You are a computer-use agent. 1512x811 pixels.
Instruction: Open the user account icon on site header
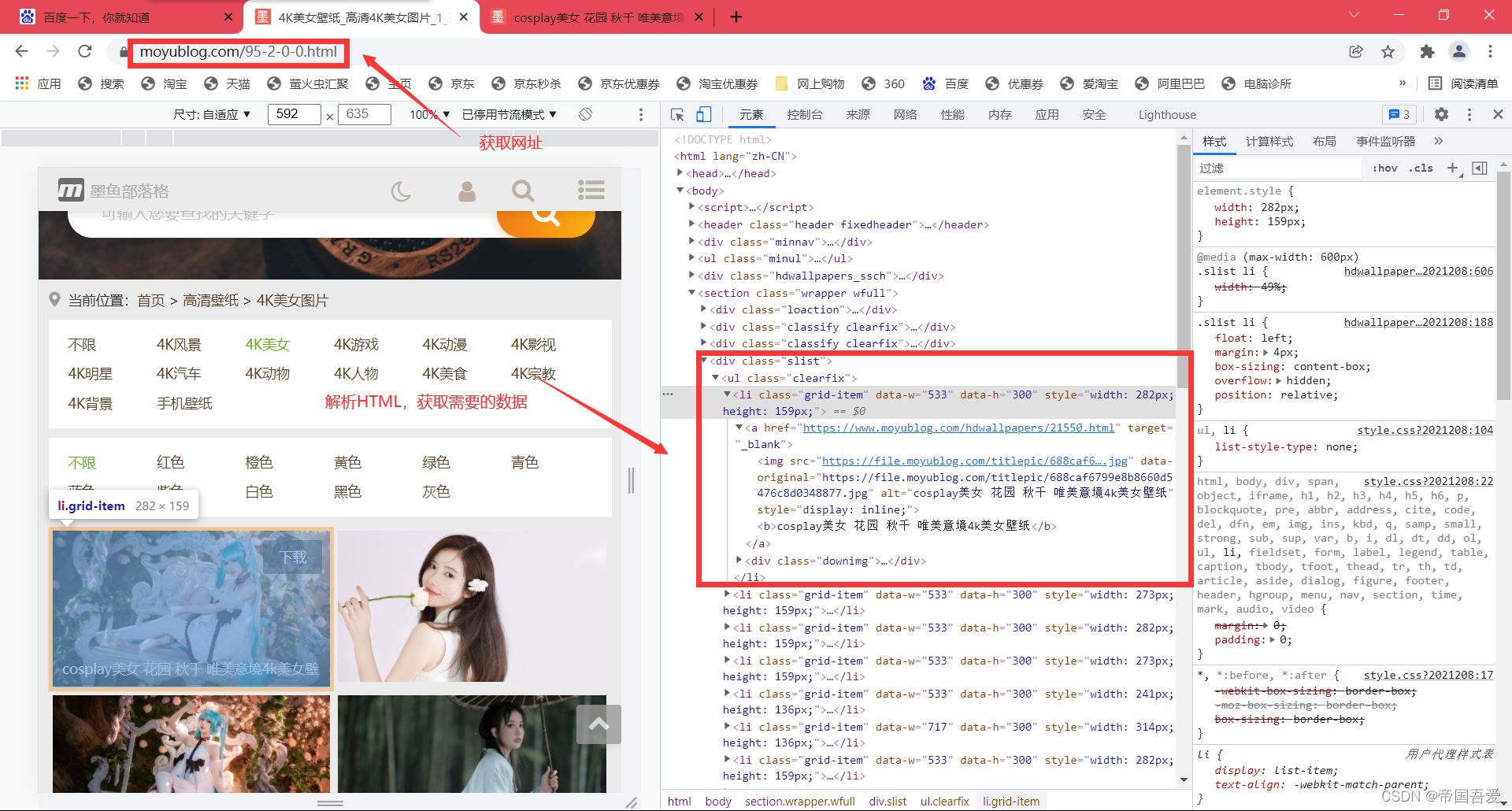click(x=467, y=191)
